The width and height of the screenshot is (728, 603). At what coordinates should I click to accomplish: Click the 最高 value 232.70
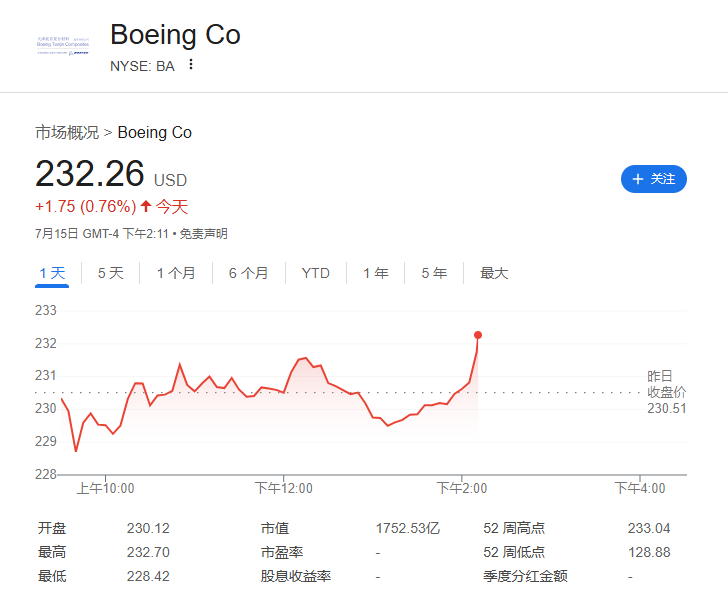click(148, 552)
